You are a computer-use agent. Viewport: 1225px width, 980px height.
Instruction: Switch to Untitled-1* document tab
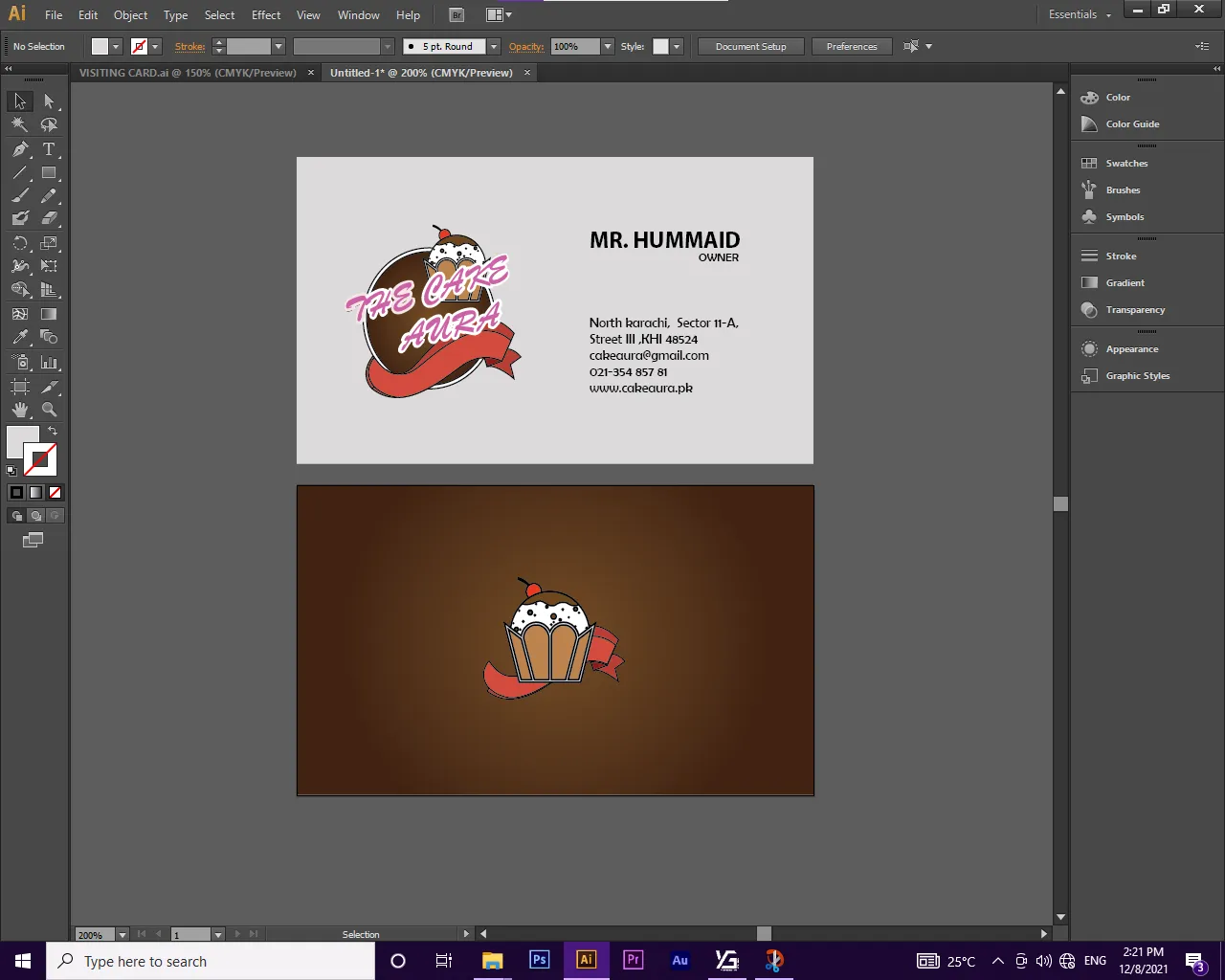pos(421,73)
